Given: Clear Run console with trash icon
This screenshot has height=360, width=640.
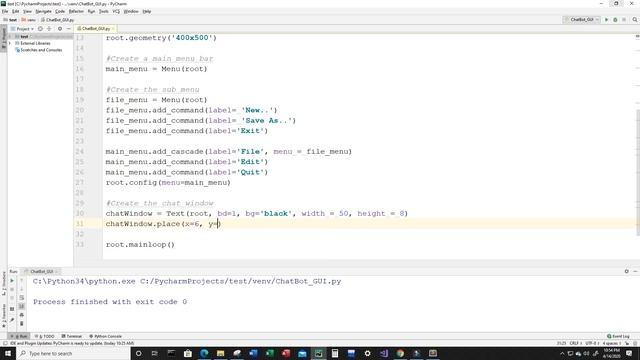Looking at the screenshot, I should tap(22, 323).
